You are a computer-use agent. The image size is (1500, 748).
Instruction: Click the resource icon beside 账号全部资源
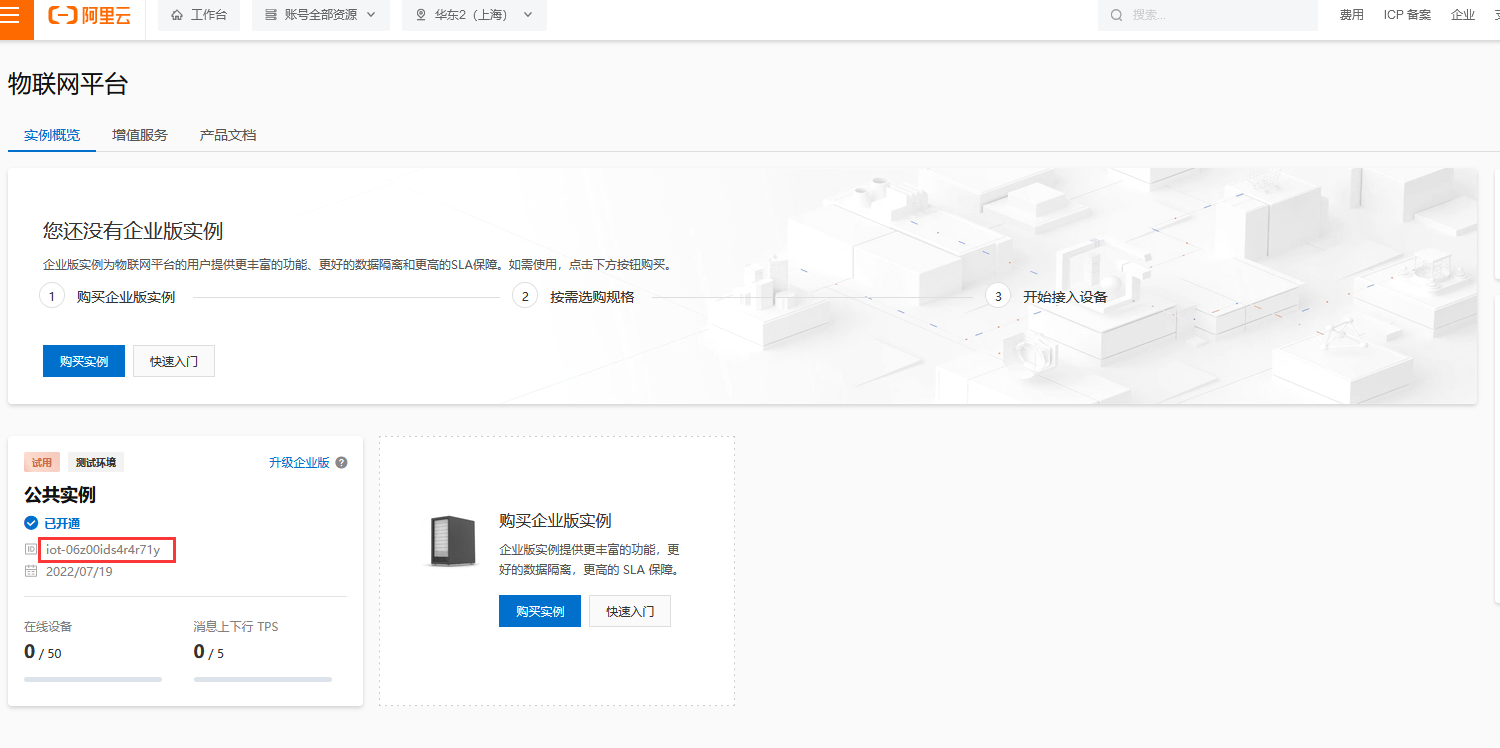point(272,15)
